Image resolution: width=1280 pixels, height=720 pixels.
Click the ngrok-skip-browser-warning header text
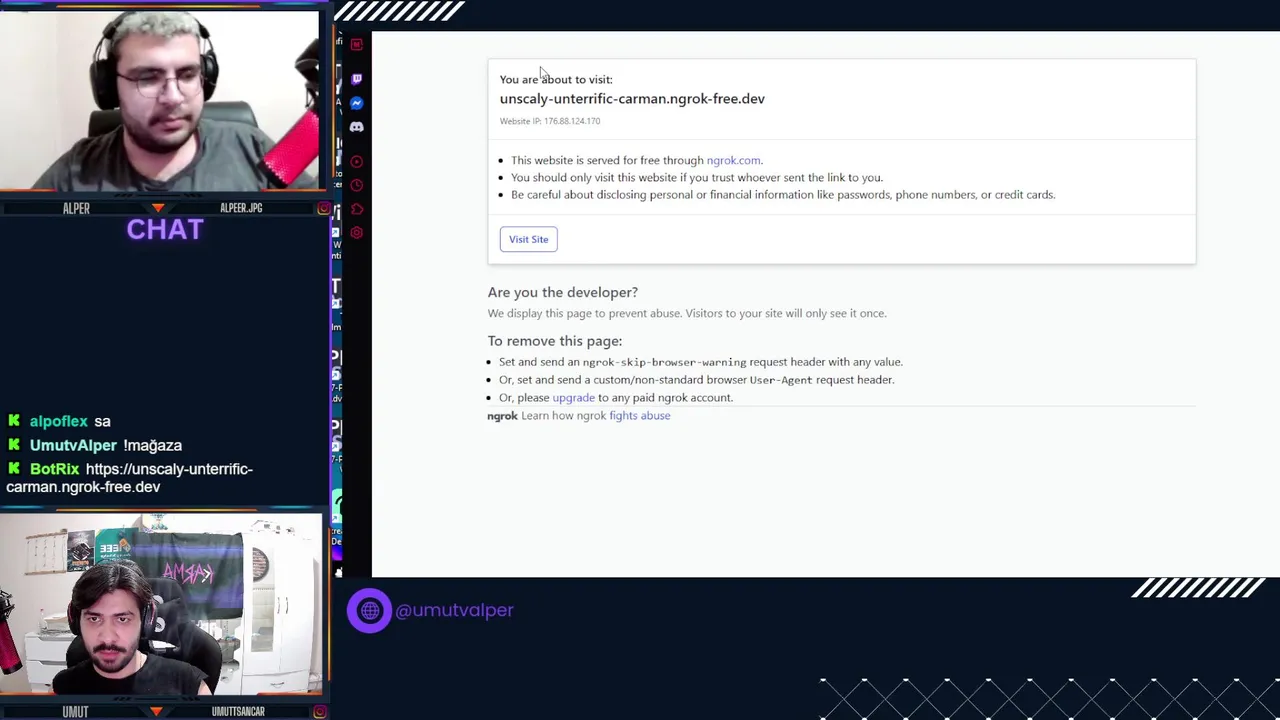pos(664,362)
